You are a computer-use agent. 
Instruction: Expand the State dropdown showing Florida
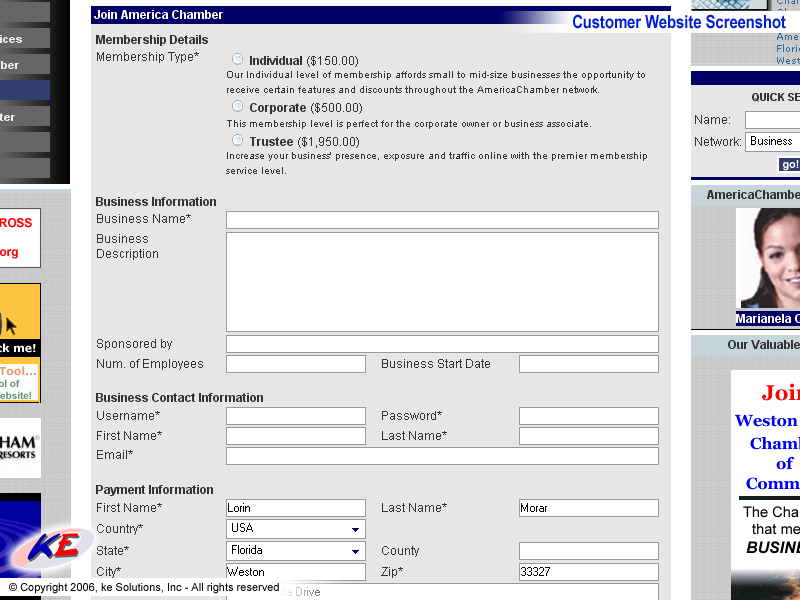(x=296, y=551)
